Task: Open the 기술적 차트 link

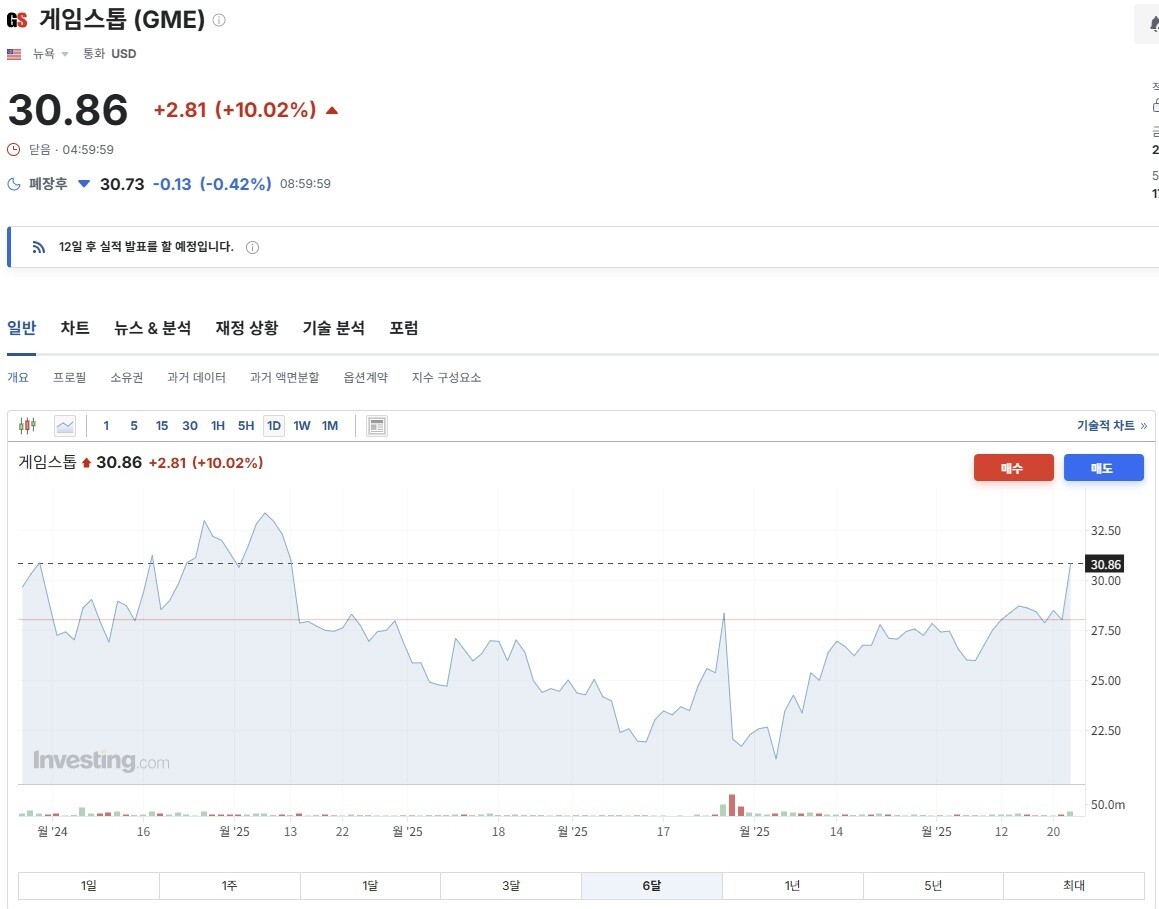Action: (x=1112, y=426)
